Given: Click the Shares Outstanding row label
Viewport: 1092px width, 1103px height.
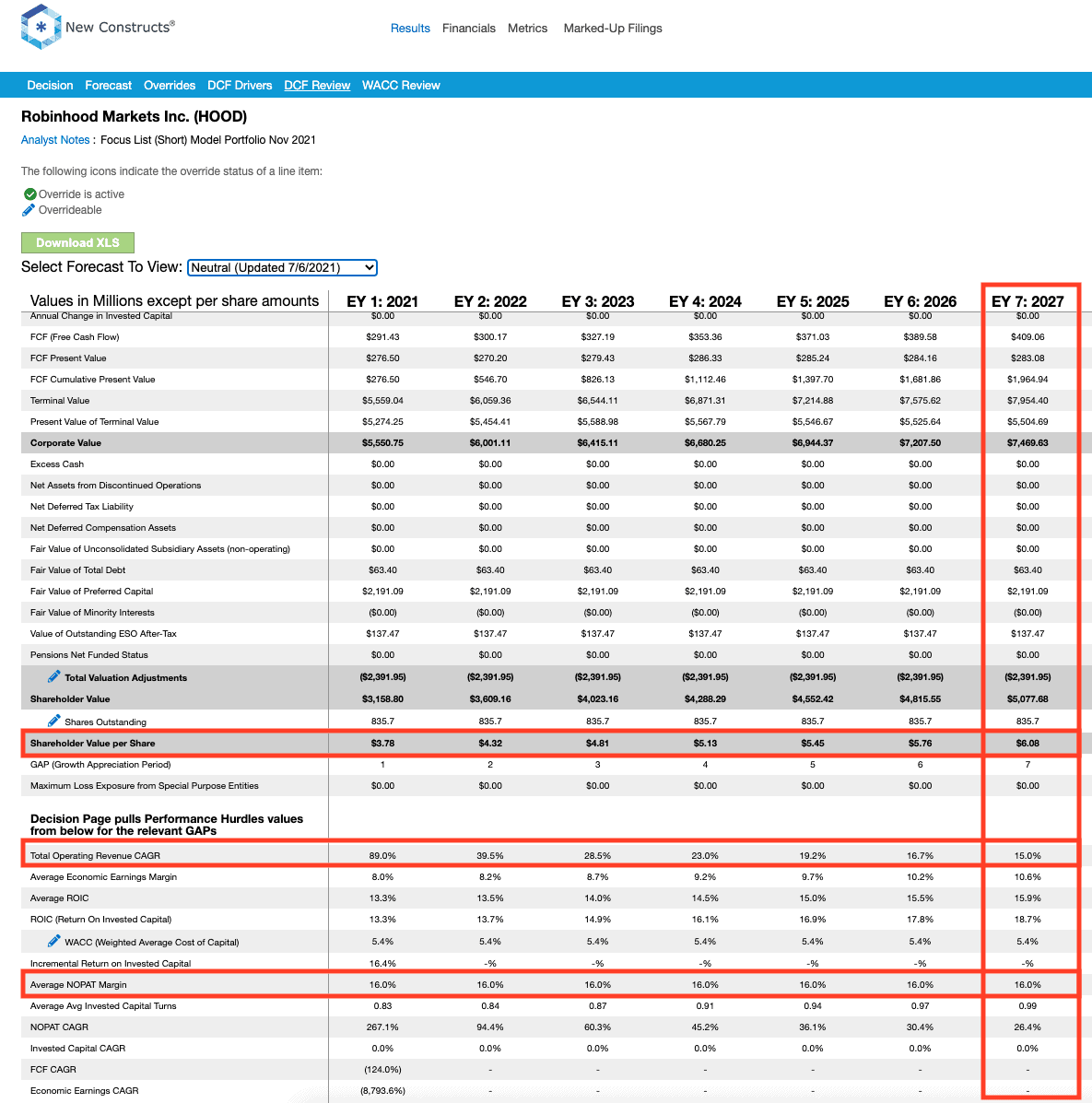Looking at the screenshot, I should click(106, 722).
